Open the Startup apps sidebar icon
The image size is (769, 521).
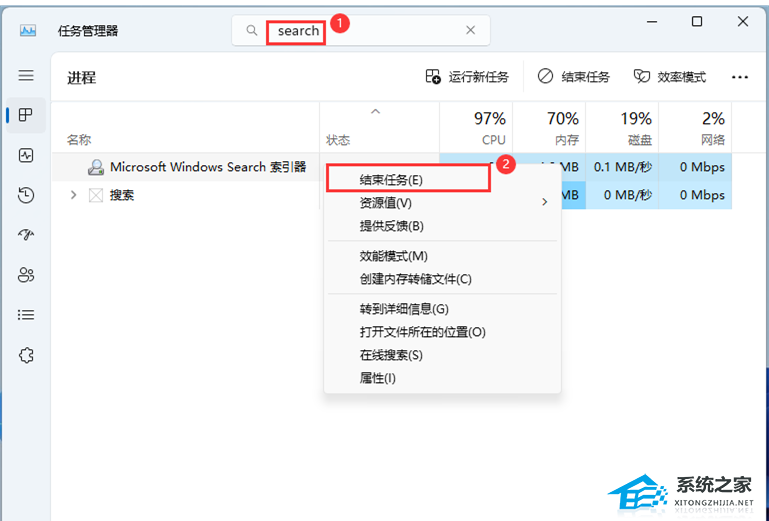tap(26, 235)
